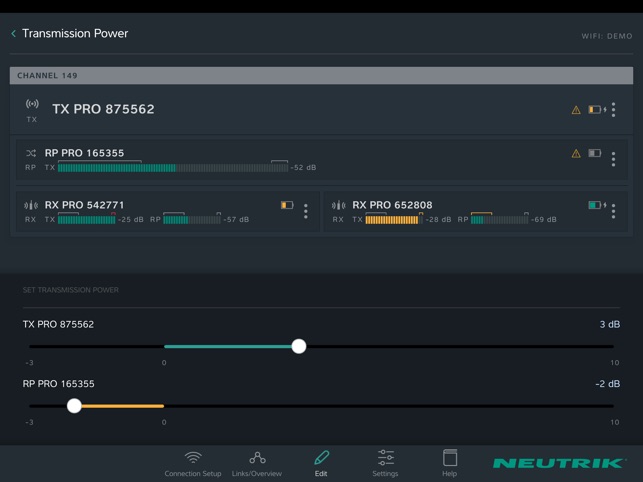Viewport: 643px width, 482px height.
Task: Click the -52 dB reading
Action: [303, 167]
